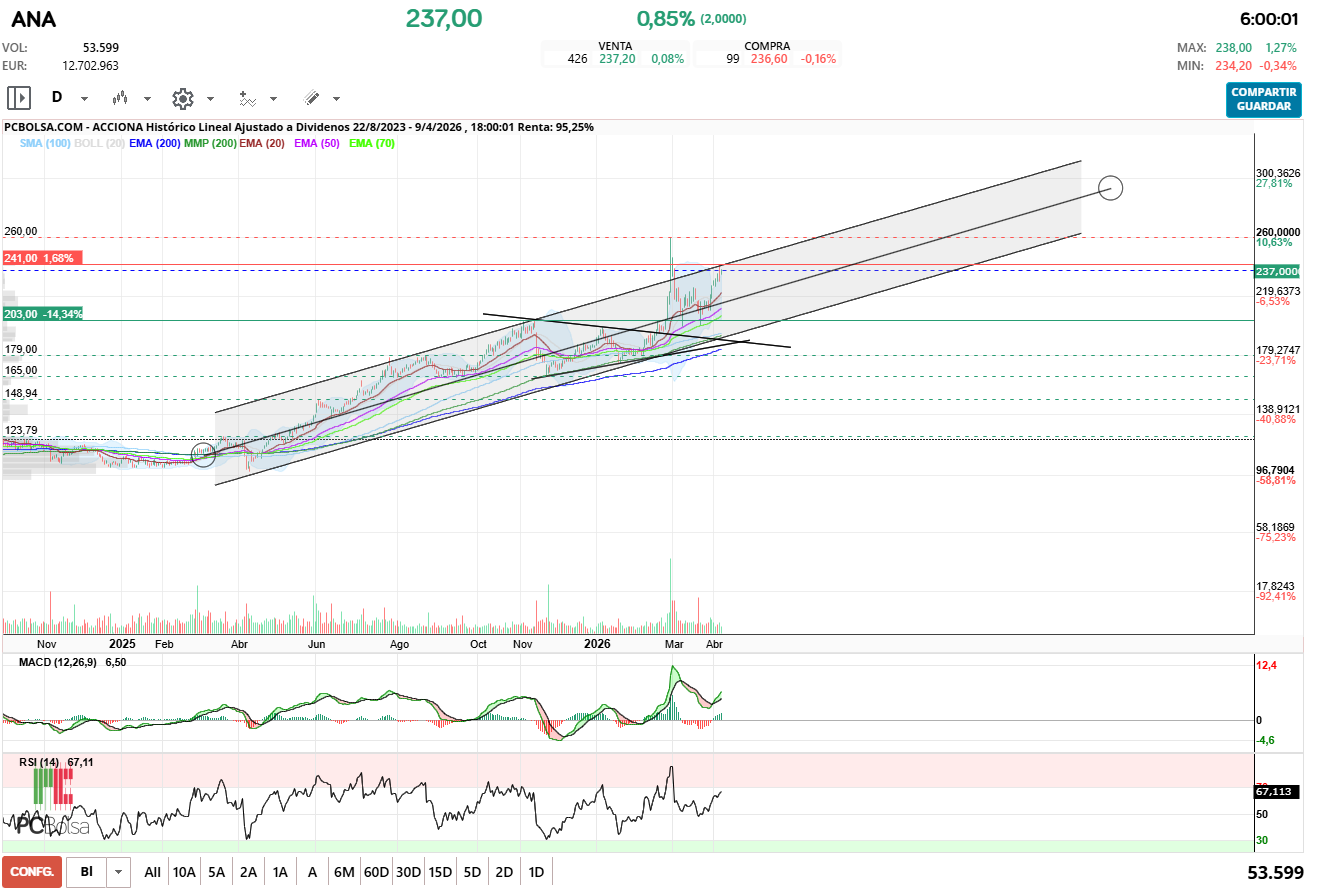Expand the BI selector dropdown arrow

[x=119, y=872]
